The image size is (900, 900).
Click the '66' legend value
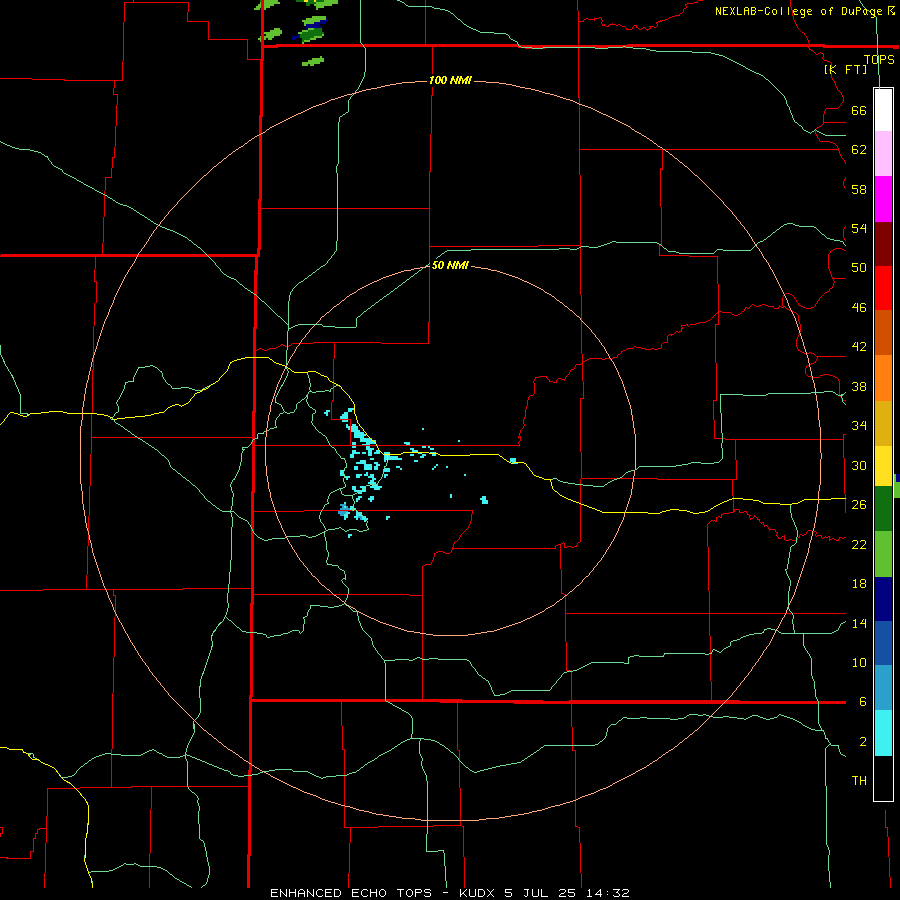tap(859, 110)
